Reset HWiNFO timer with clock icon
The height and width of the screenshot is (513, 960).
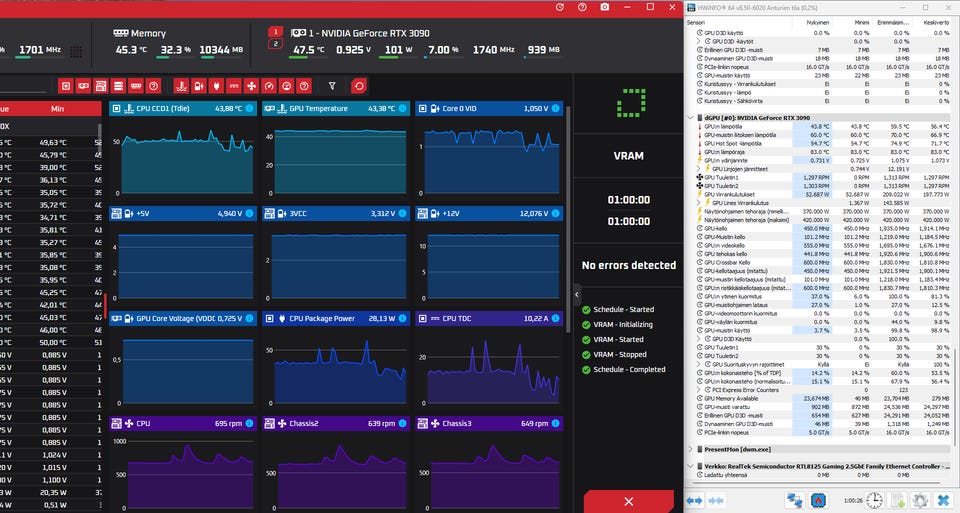pyautogui.click(x=874, y=500)
